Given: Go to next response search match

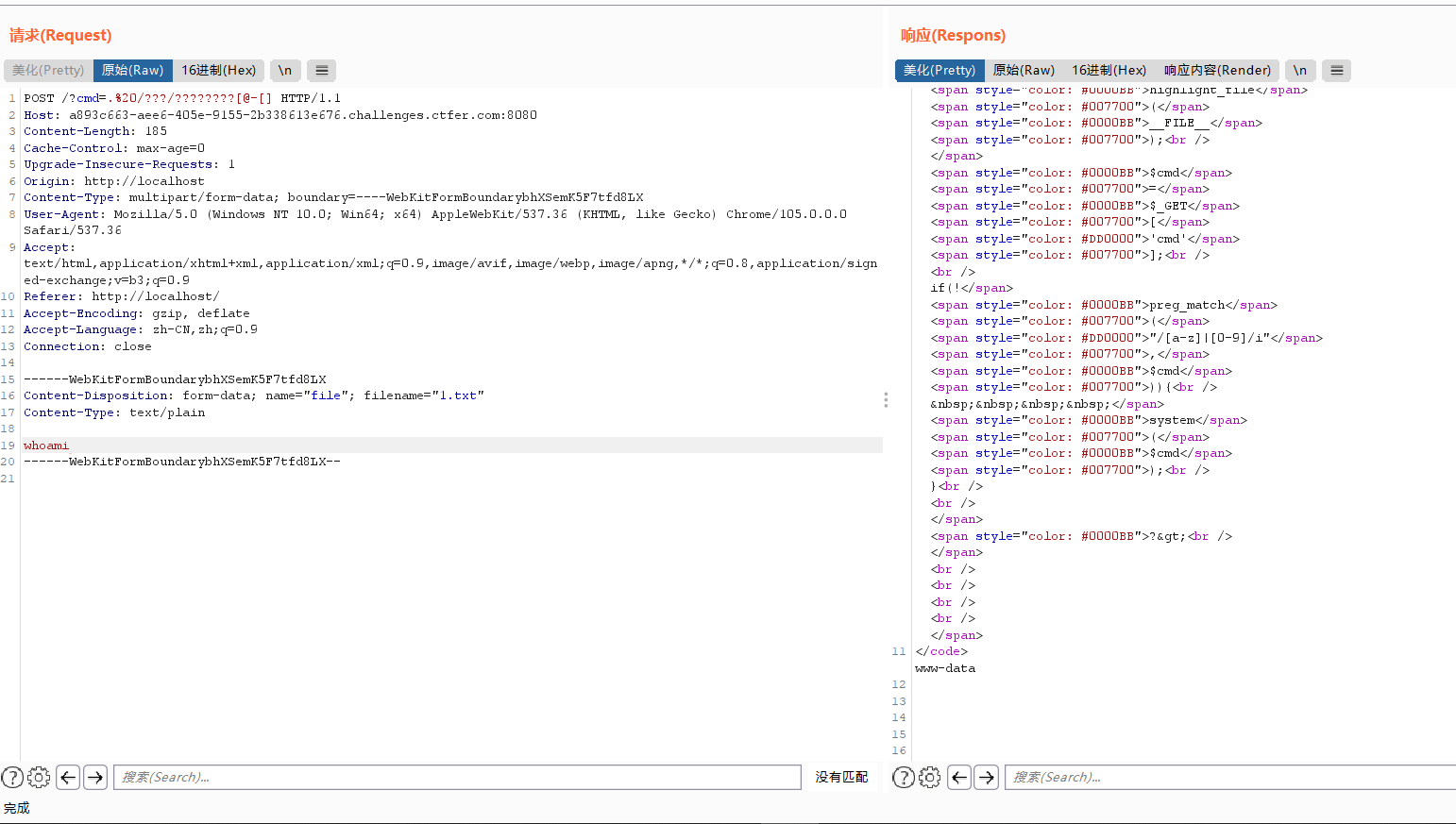Looking at the screenshot, I should [x=987, y=778].
